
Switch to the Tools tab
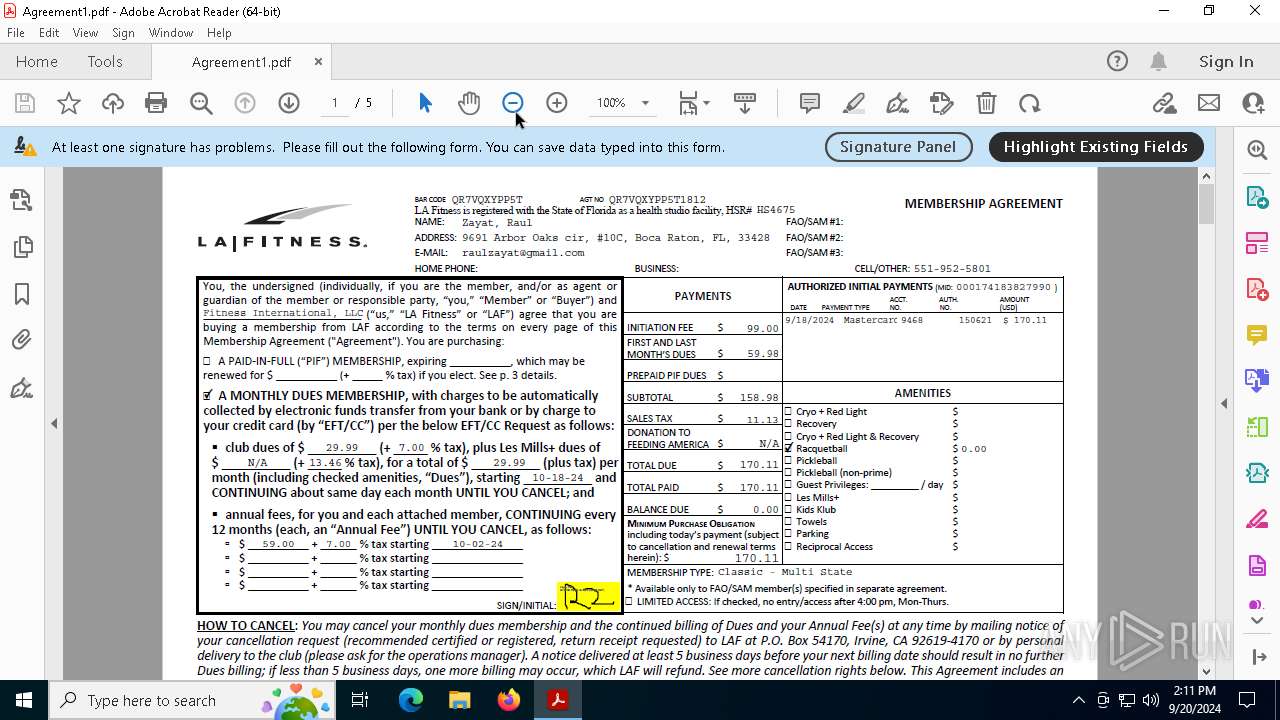105,61
